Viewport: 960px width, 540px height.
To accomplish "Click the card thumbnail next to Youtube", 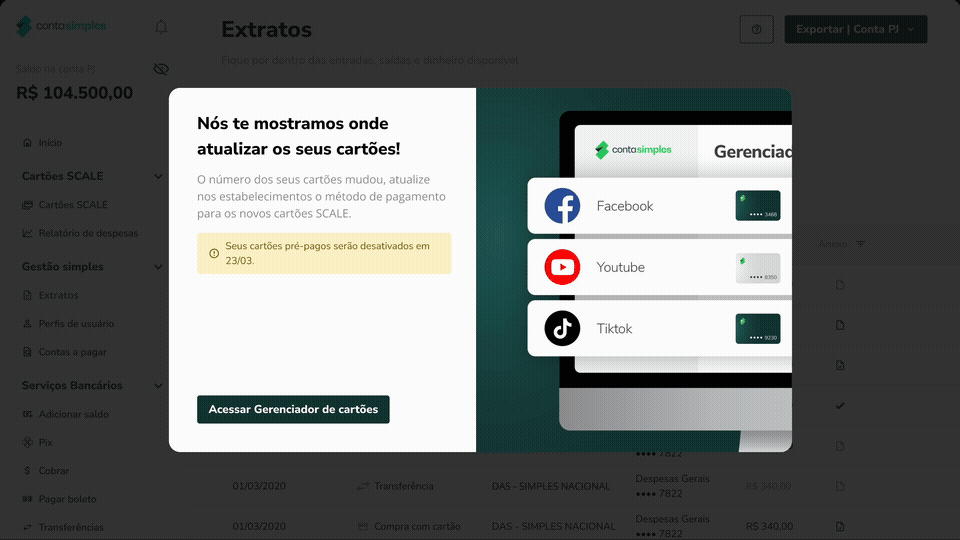I will coord(758,268).
